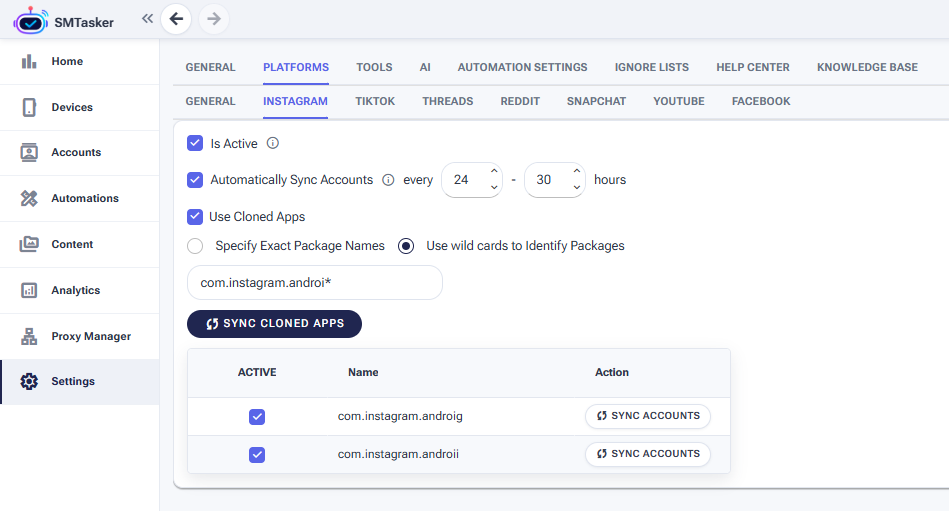
Task: Click the package wildcard input field
Action: (315, 283)
